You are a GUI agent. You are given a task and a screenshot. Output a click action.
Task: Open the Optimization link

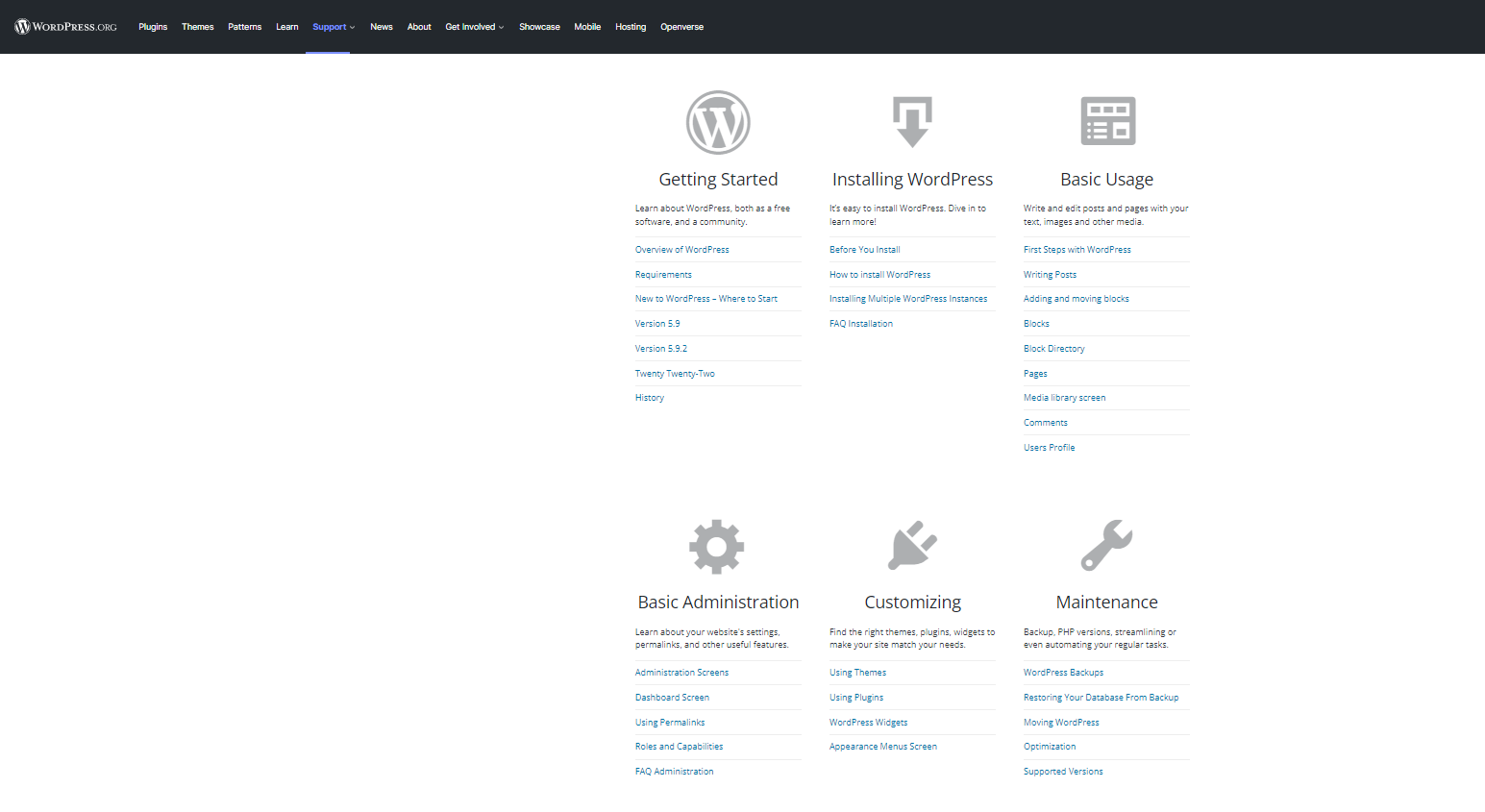click(x=1050, y=747)
